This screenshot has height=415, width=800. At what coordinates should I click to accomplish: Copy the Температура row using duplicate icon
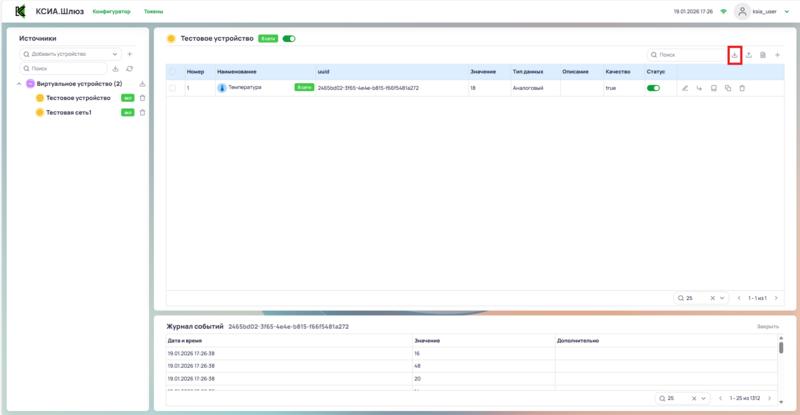tap(727, 88)
